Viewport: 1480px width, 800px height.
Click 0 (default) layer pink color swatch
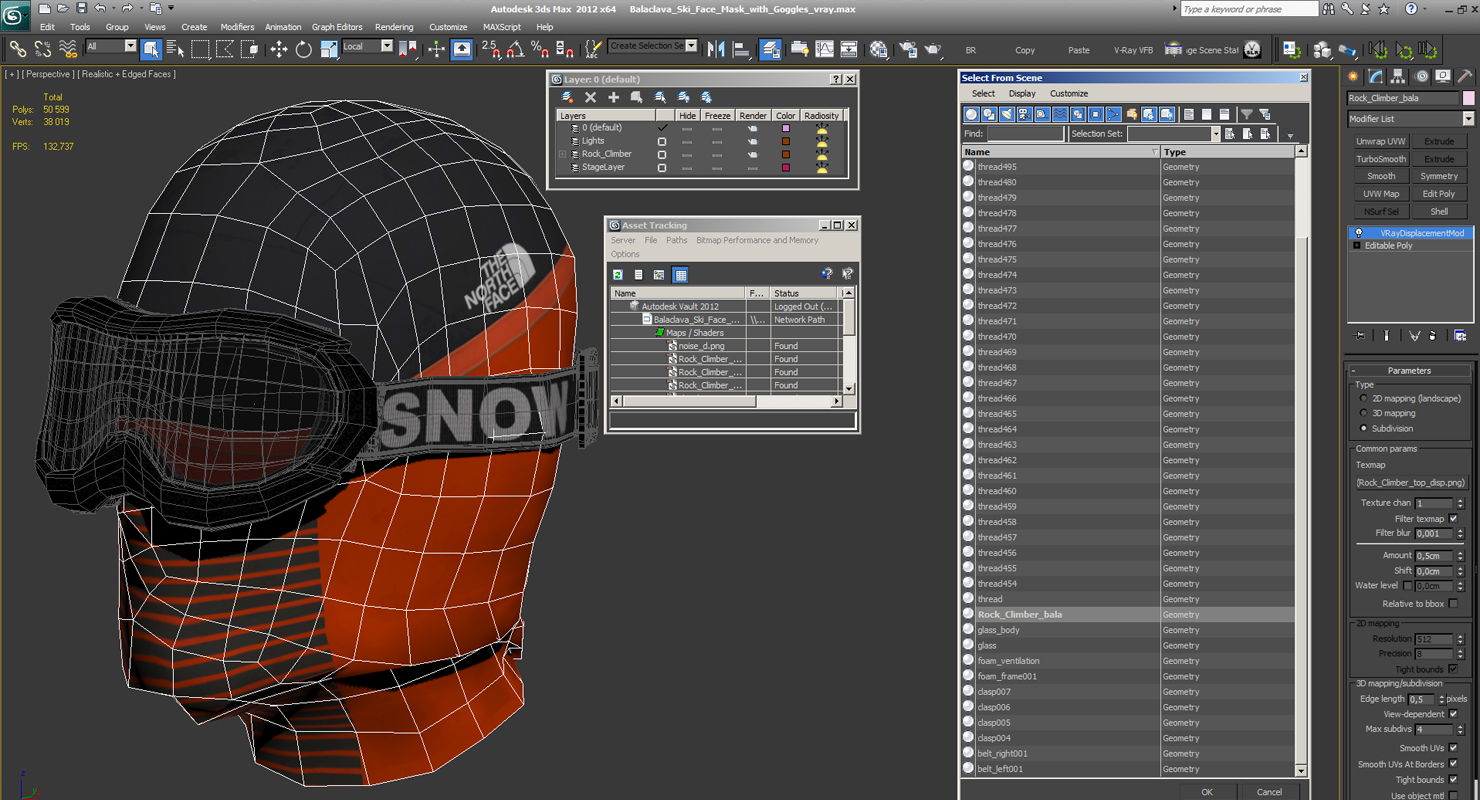pos(786,128)
